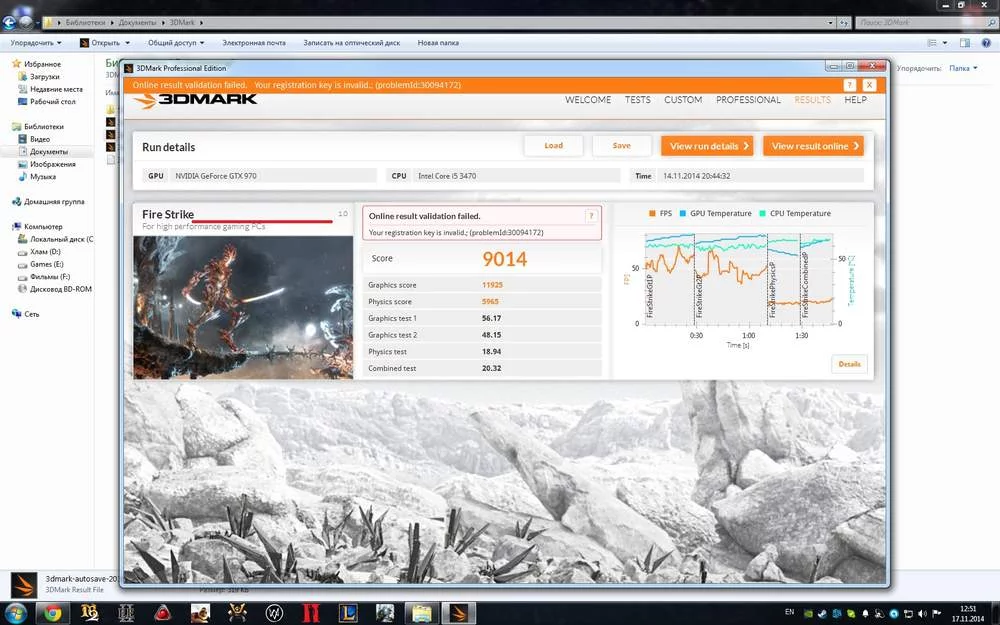Click Новая папка button
This screenshot has height=625, width=1000.
click(x=438, y=43)
